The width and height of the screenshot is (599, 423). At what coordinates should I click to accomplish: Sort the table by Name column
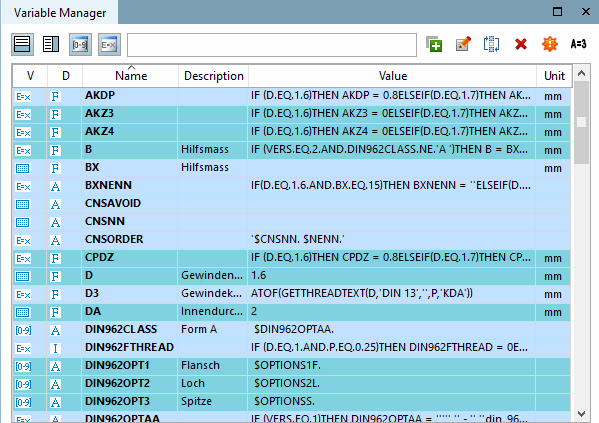tap(130, 76)
